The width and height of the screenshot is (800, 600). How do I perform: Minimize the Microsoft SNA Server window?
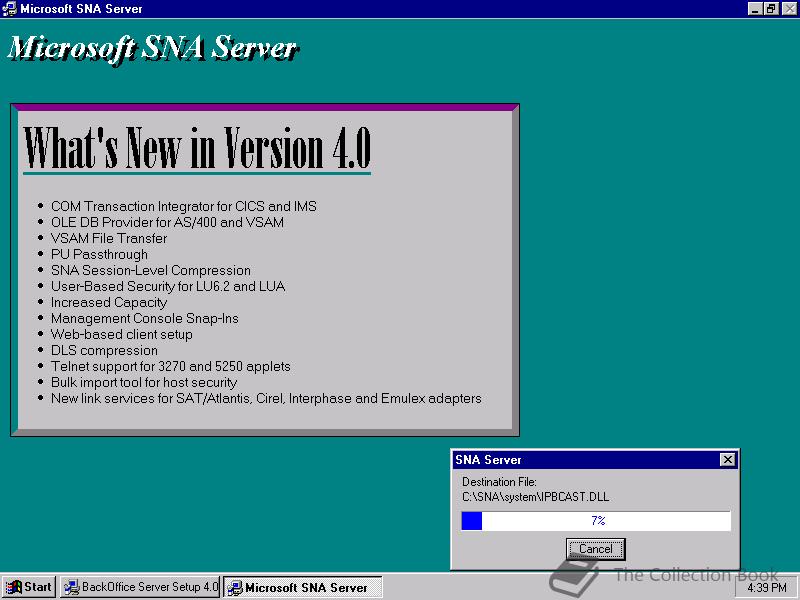(756, 9)
